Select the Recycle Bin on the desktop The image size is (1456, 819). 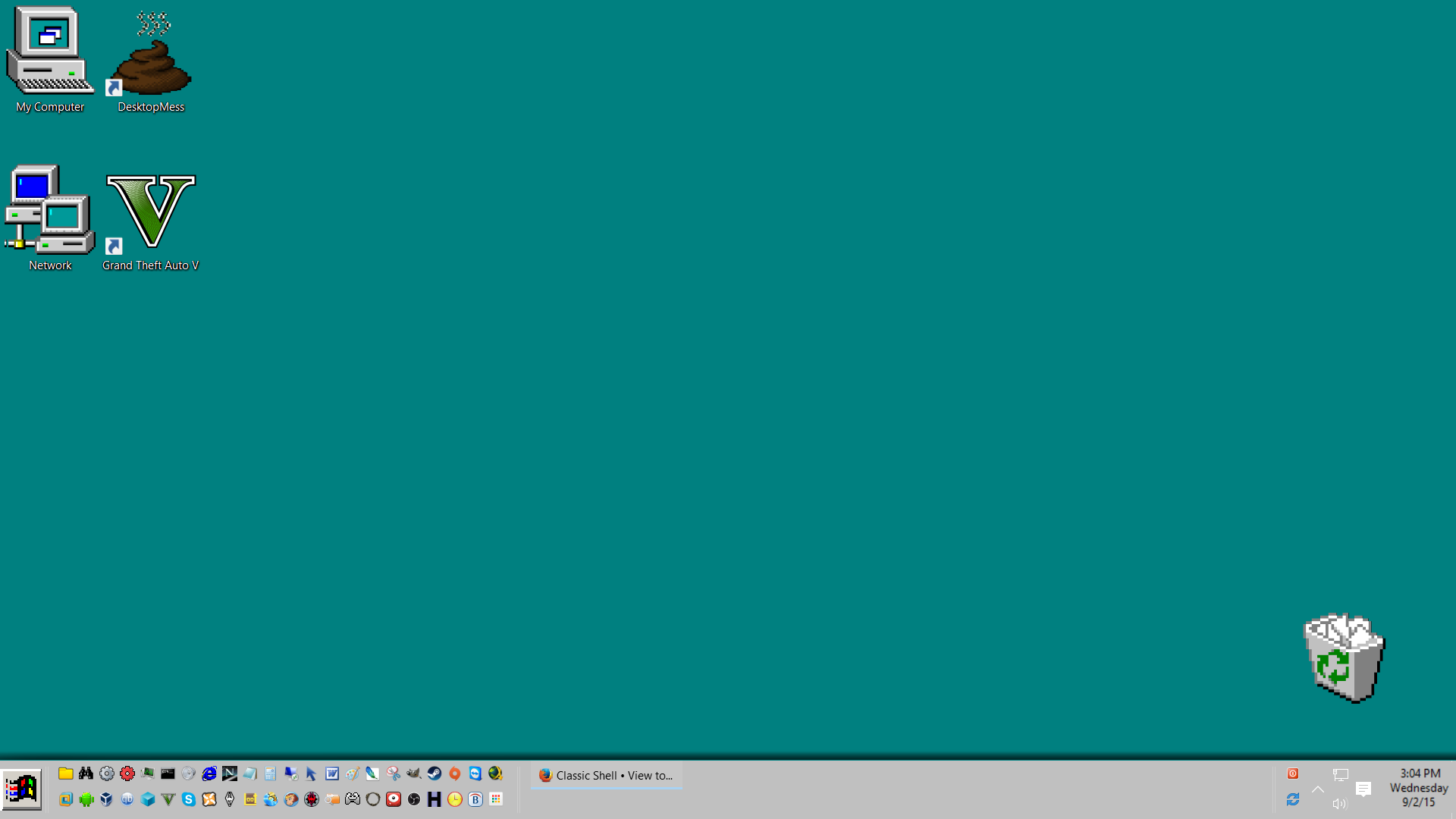pos(1344,658)
